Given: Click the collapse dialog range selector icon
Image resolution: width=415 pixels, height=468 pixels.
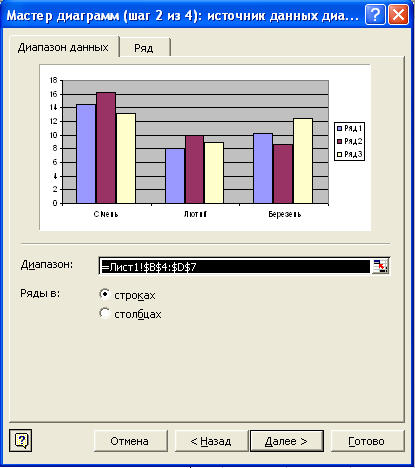Looking at the screenshot, I should point(380,266).
